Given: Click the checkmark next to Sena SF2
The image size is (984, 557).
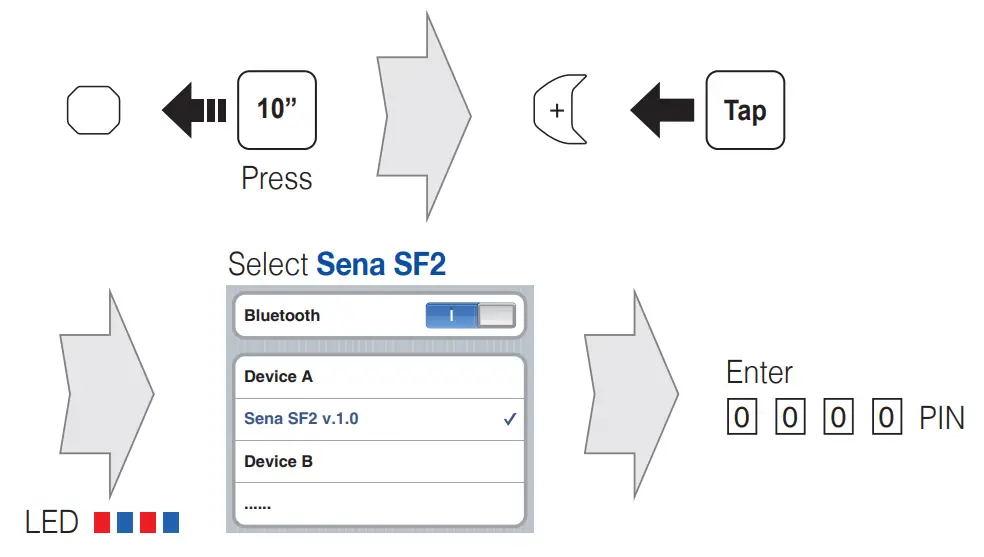Looking at the screenshot, I should click(x=510, y=420).
